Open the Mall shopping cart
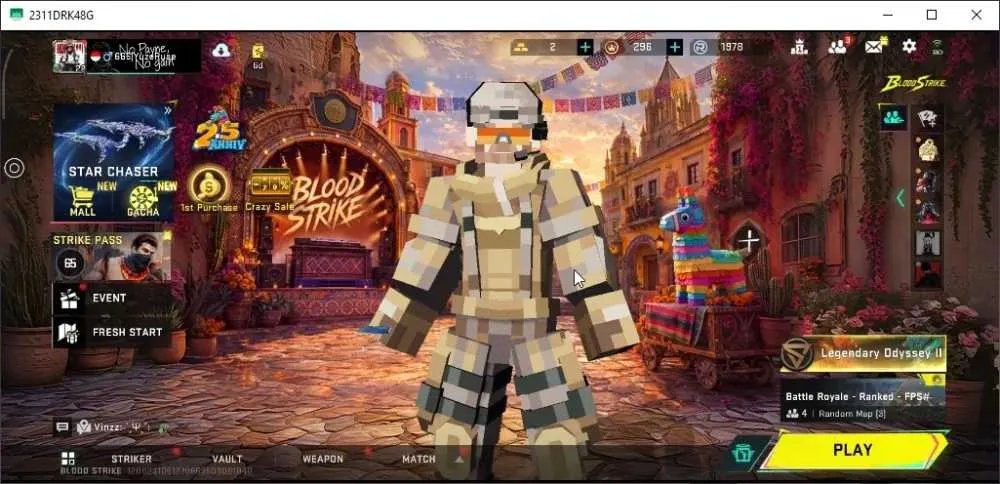Image resolution: width=1000 pixels, height=484 pixels. pyautogui.click(x=82, y=201)
